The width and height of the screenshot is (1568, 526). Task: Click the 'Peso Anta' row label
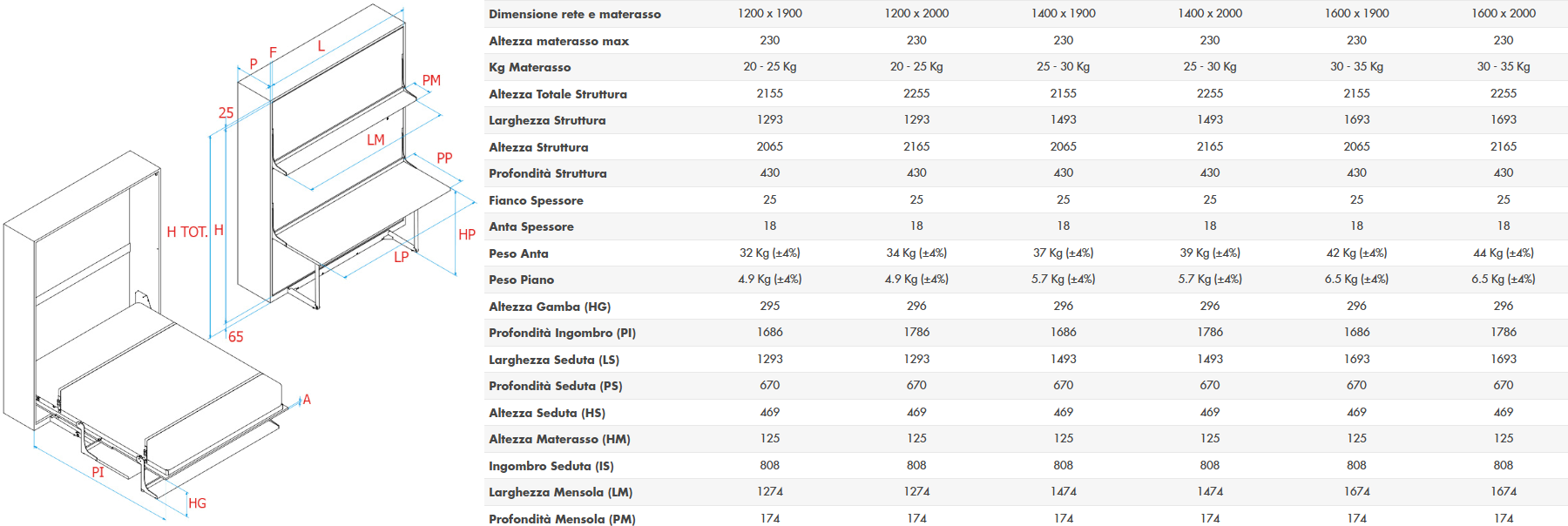coord(518,253)
